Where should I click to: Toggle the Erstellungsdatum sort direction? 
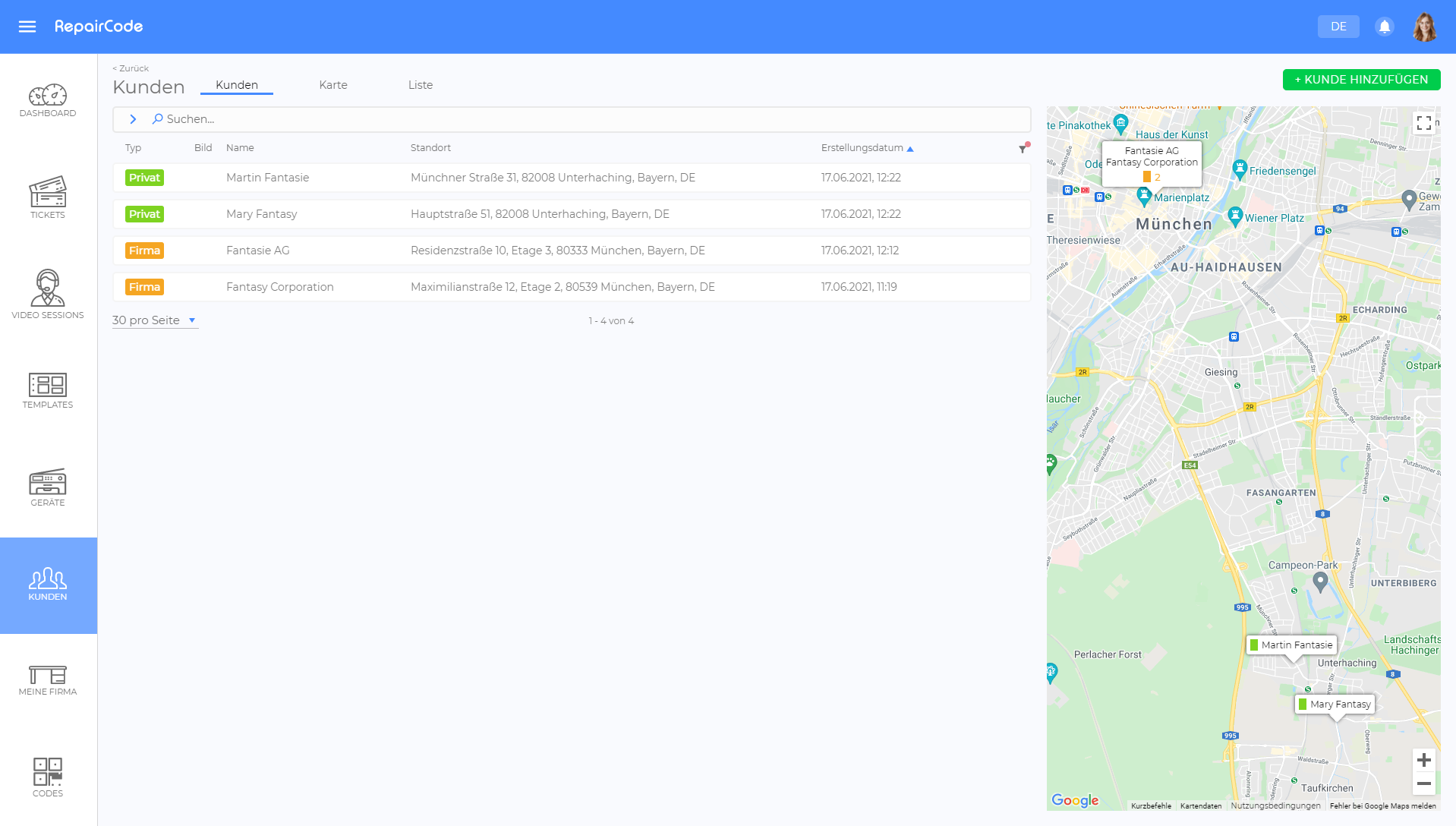910,148
